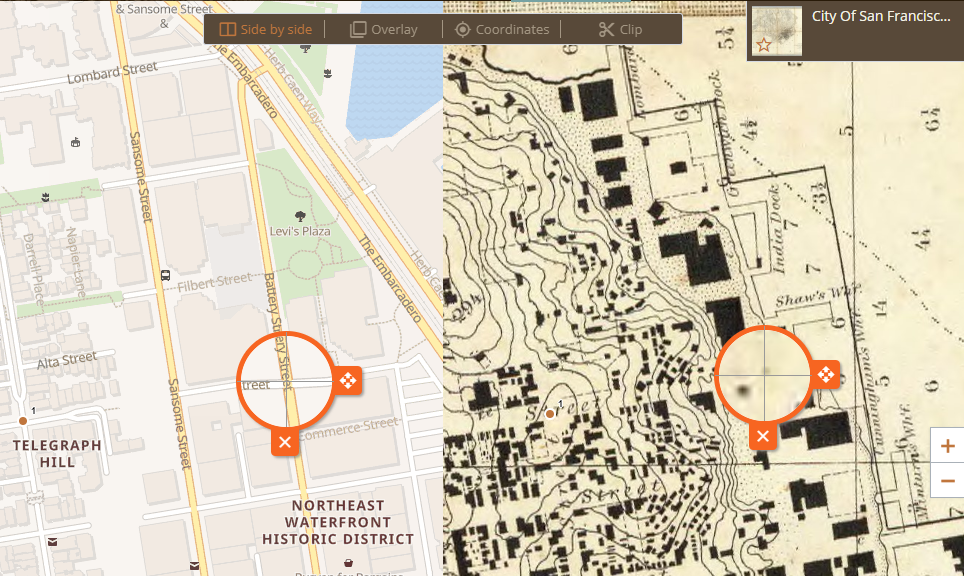The height and width of the screenshot is (576, 964).
Task: Close the left map magnifier circle
Action: click(x=285, y=442)
